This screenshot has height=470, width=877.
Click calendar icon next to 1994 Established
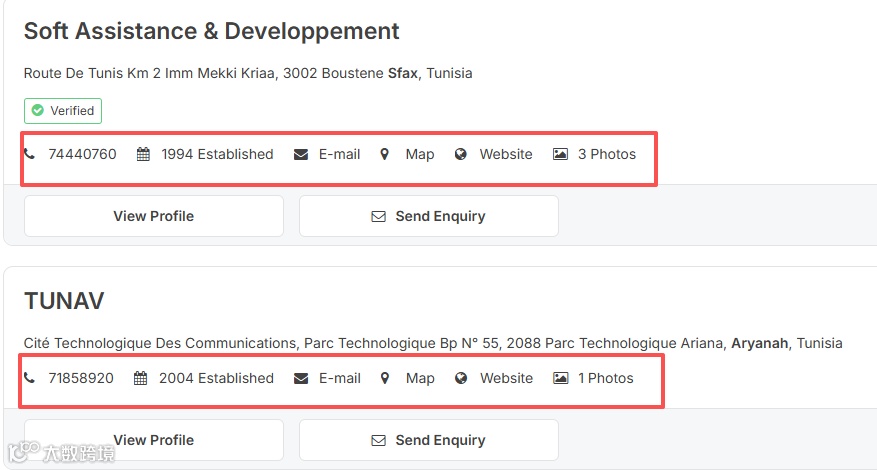click(x=143, y=154)
